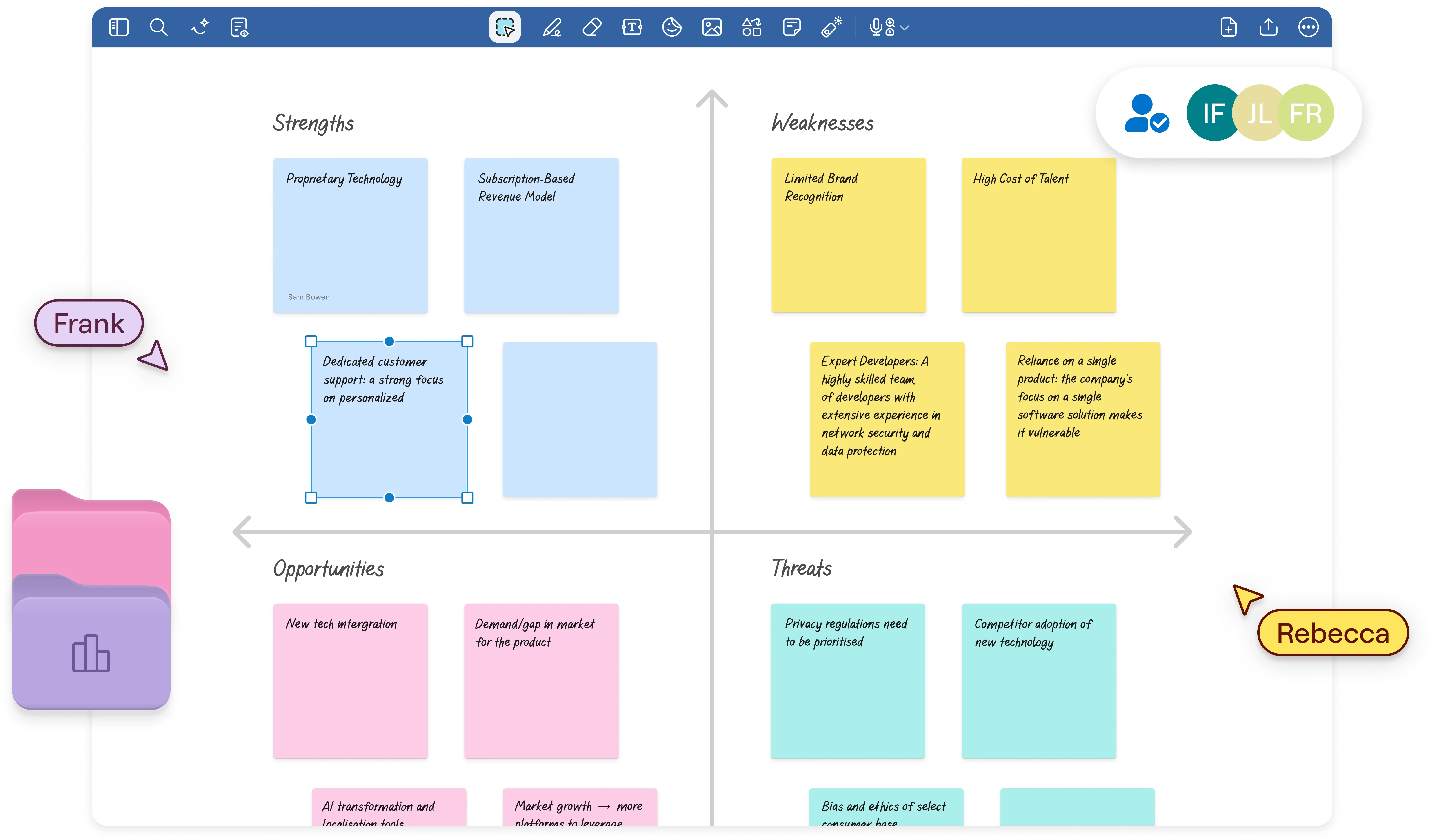Viewport: 1438px width, 840px height.
Task: Click the add page button
Action: pos(1228,27)
